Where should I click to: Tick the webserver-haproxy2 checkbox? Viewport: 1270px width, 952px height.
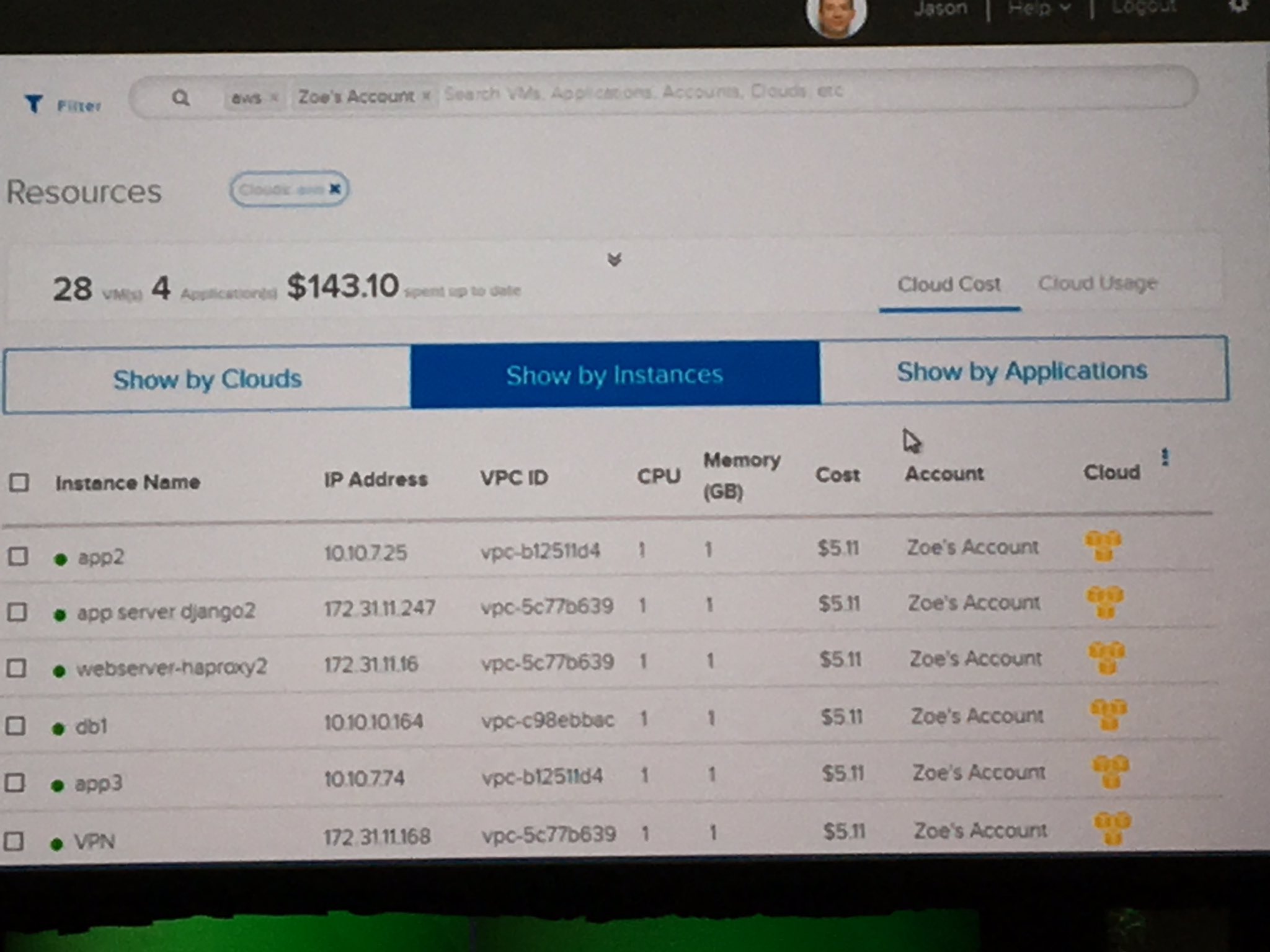pos(17,668)
